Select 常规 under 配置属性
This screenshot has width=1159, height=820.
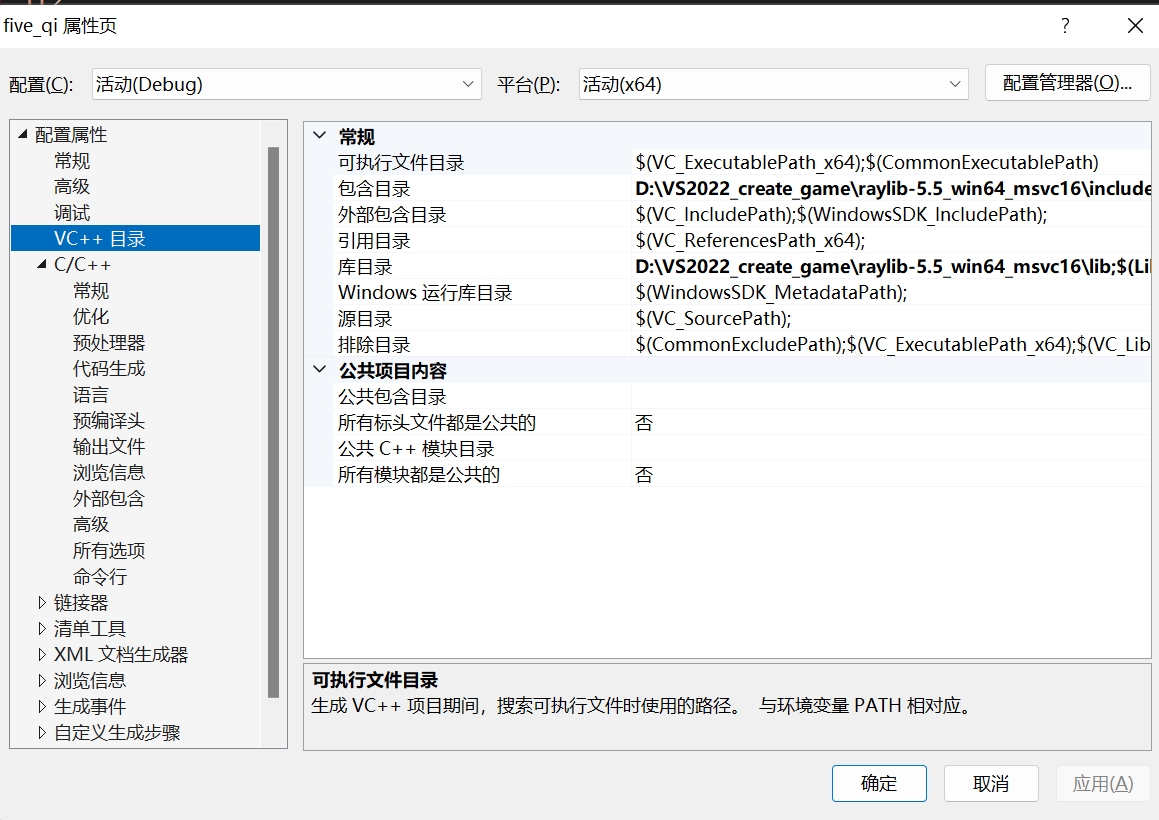coord(72,160)
